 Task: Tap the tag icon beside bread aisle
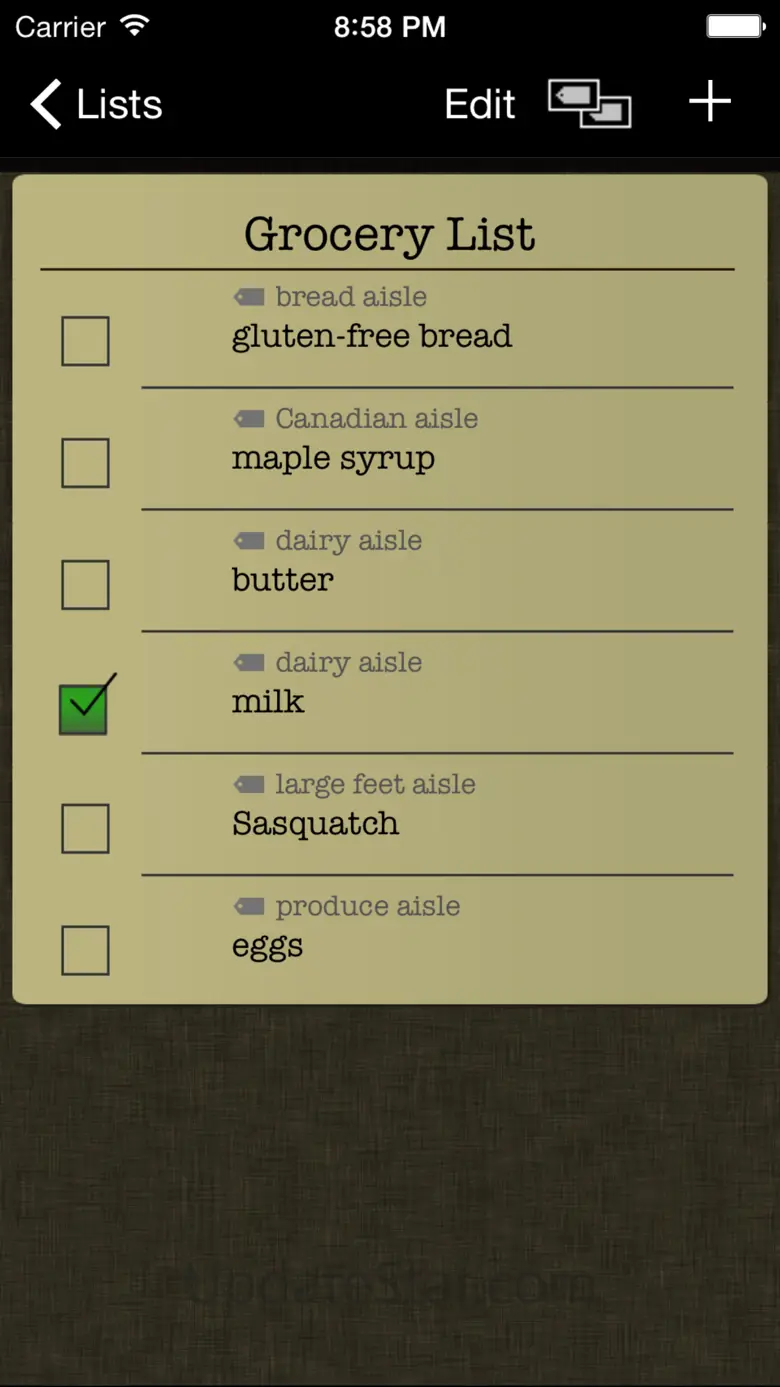249,297
